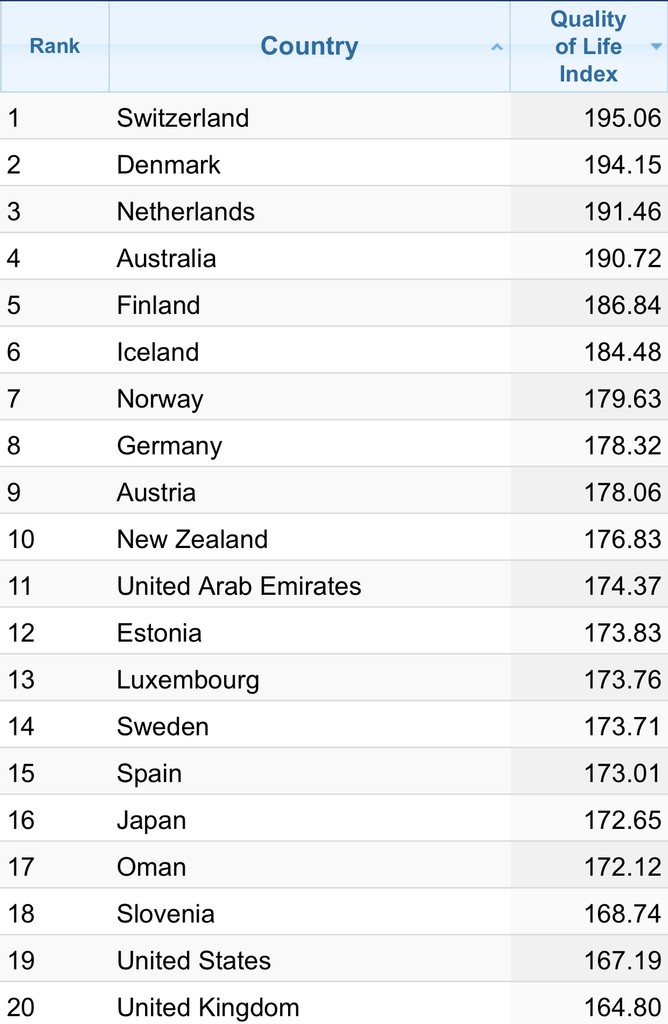Select the United Kingdom row
Viewport: 668px width, 1024px height.
(334, 1005)
